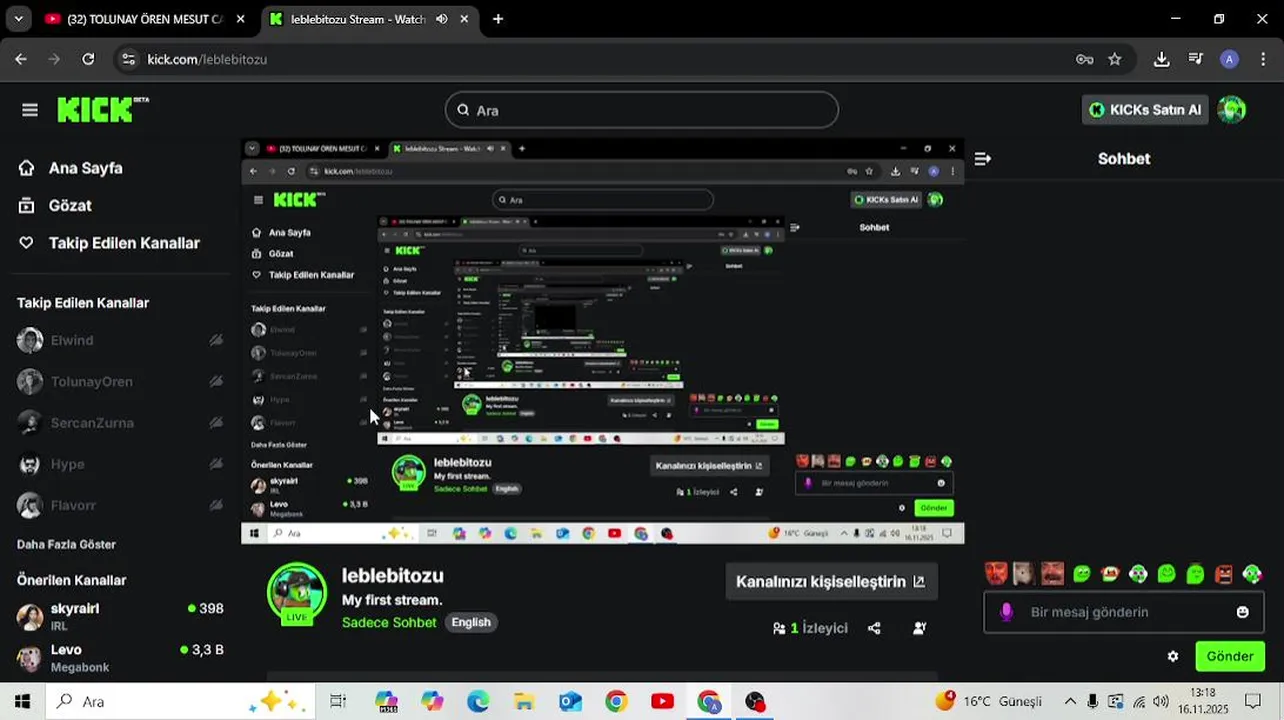Select the first red face emote
Viewport: 1284px width, 720px height.
pyautogui.click(x=996, y=573)
